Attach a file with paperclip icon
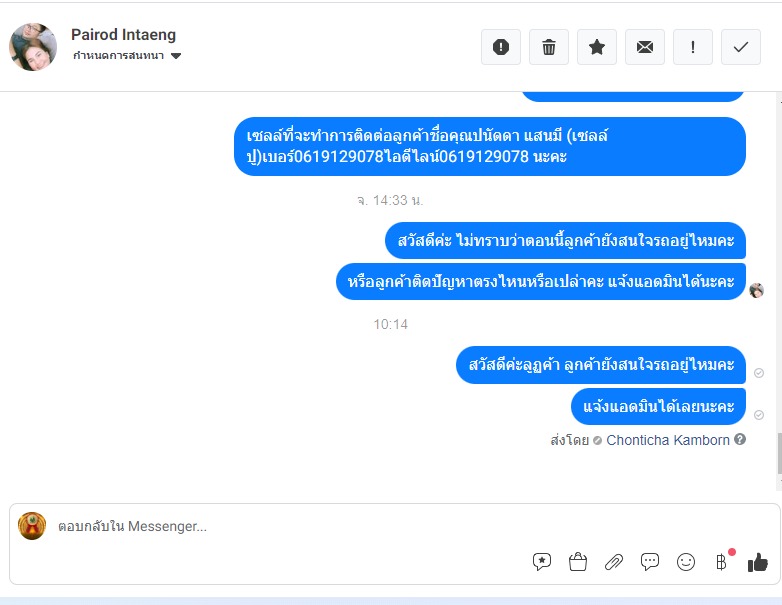 pos(614,562)
